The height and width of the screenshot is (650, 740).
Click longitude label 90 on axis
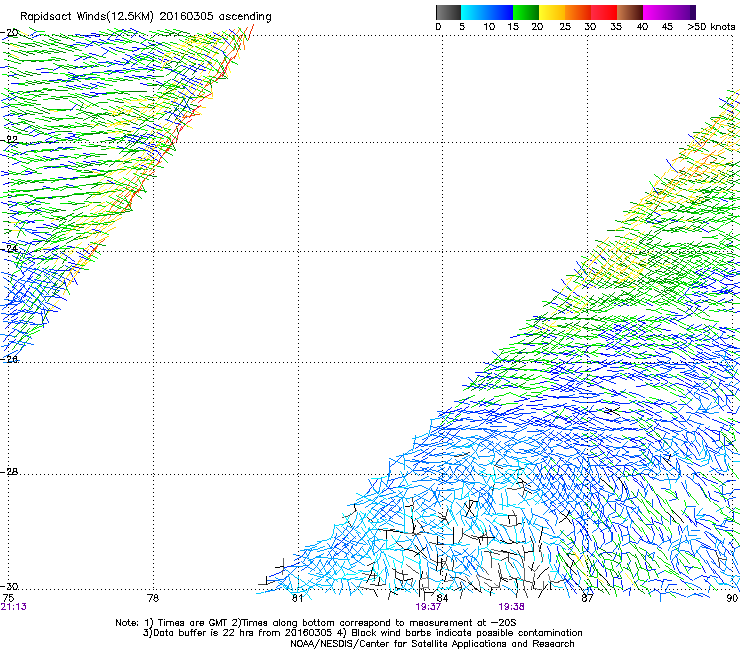pos(732,598)
